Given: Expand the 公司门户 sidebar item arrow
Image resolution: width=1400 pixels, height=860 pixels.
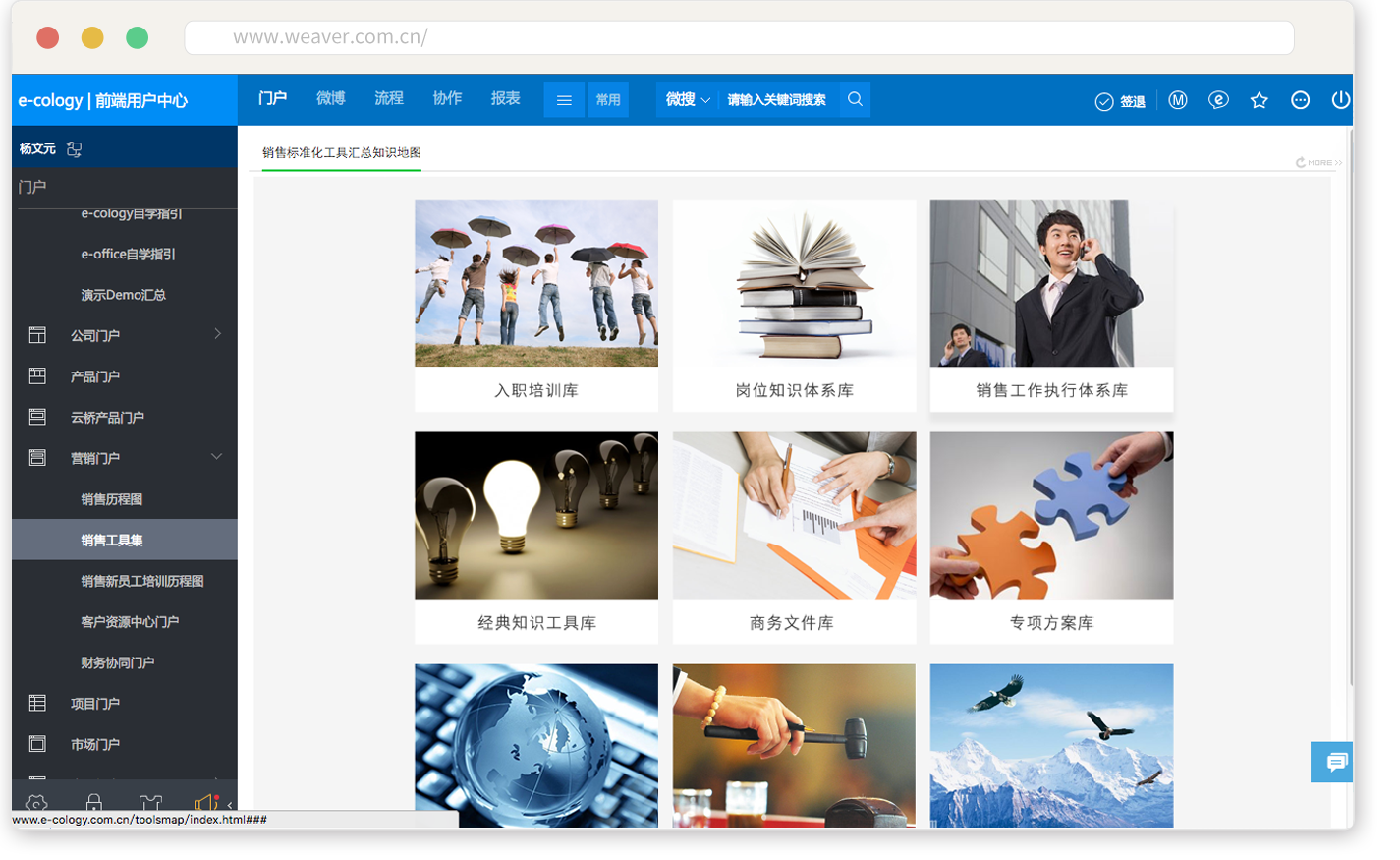Looking at the screenshot, I should pyautogui.click(x=217, y=334).
